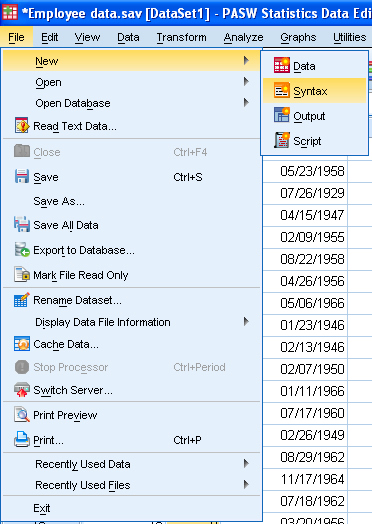Click the New Output submenu icon

pyautogui.click(x=281, y=115)
